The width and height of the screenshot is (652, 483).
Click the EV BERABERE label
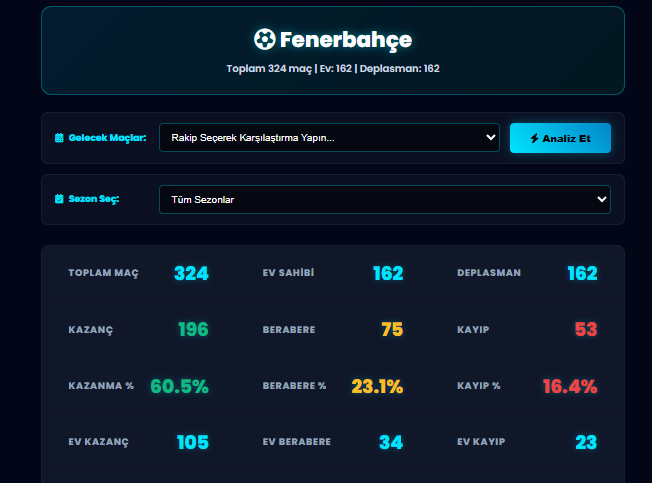tap(296, 442)
